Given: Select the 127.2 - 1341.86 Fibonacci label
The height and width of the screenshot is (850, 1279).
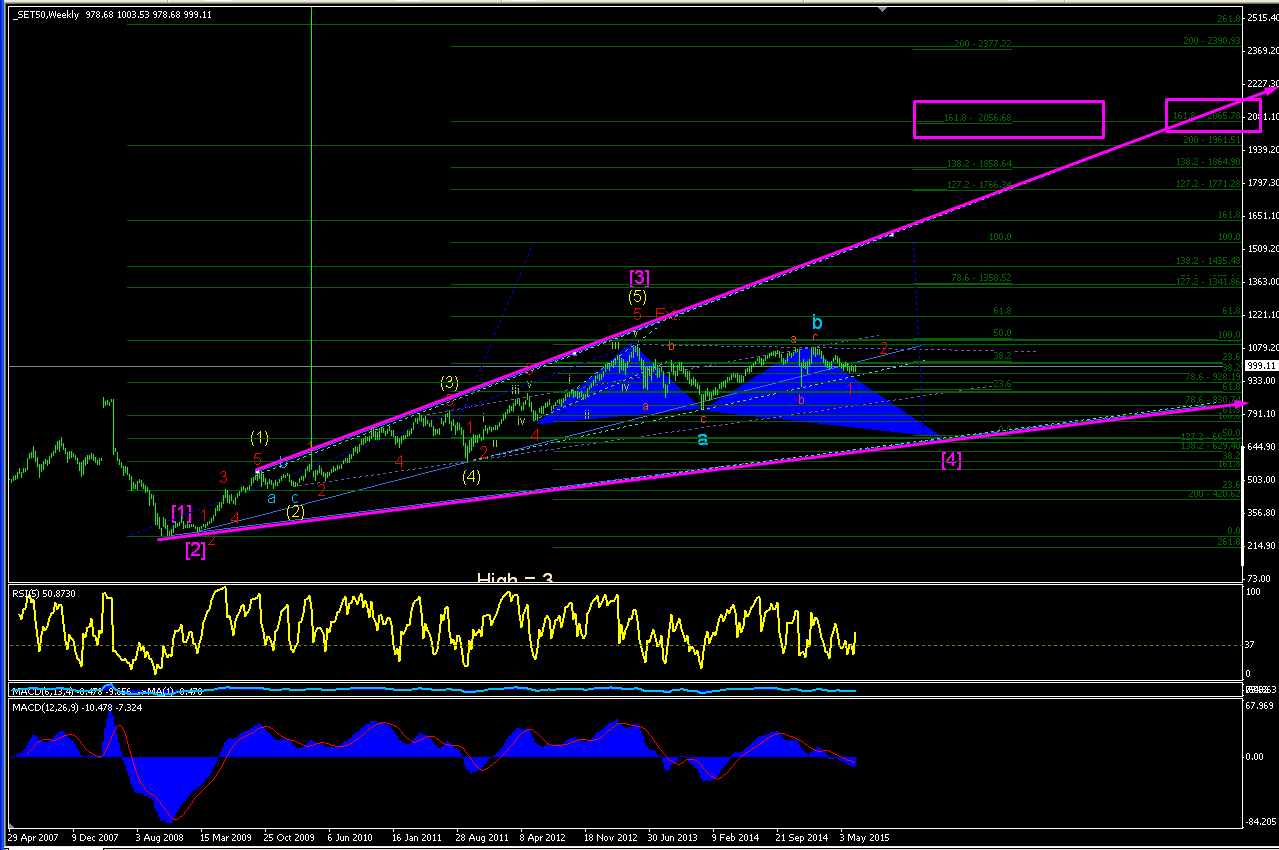Looking at the screenshot, I should click(x=1209, y=282).
